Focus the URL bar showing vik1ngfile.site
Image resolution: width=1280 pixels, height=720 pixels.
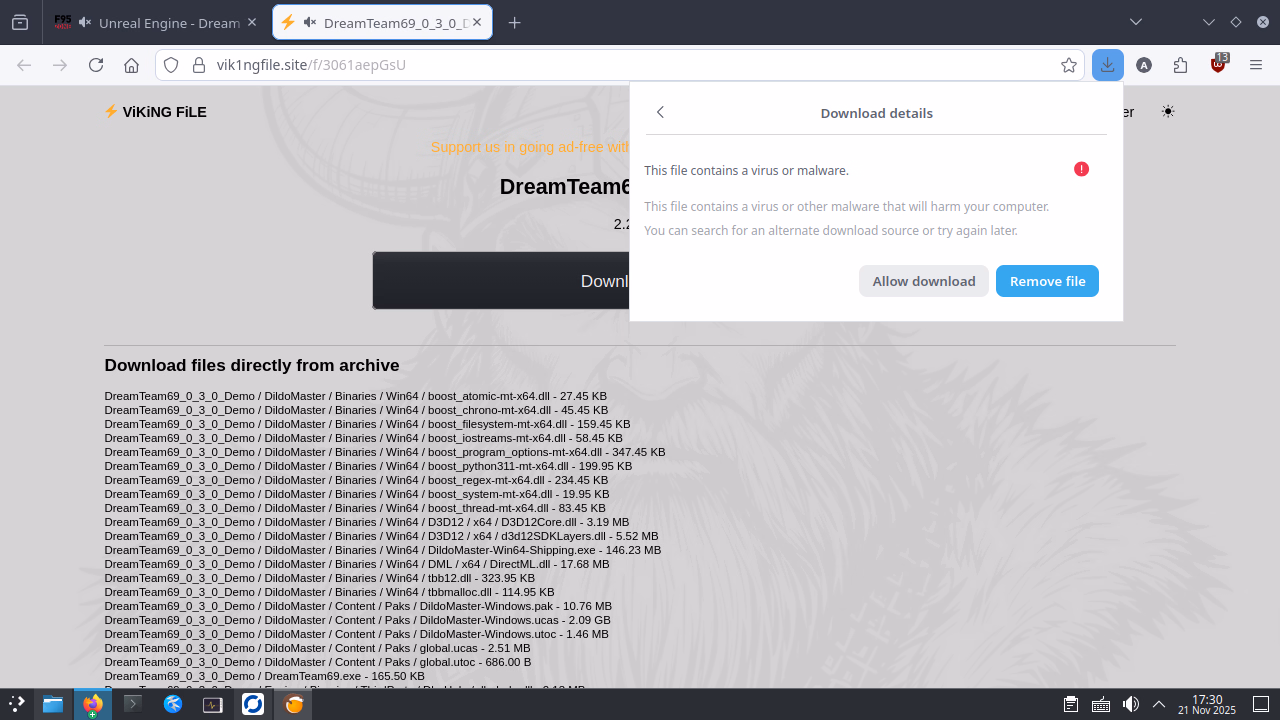(x=620, y=65)
